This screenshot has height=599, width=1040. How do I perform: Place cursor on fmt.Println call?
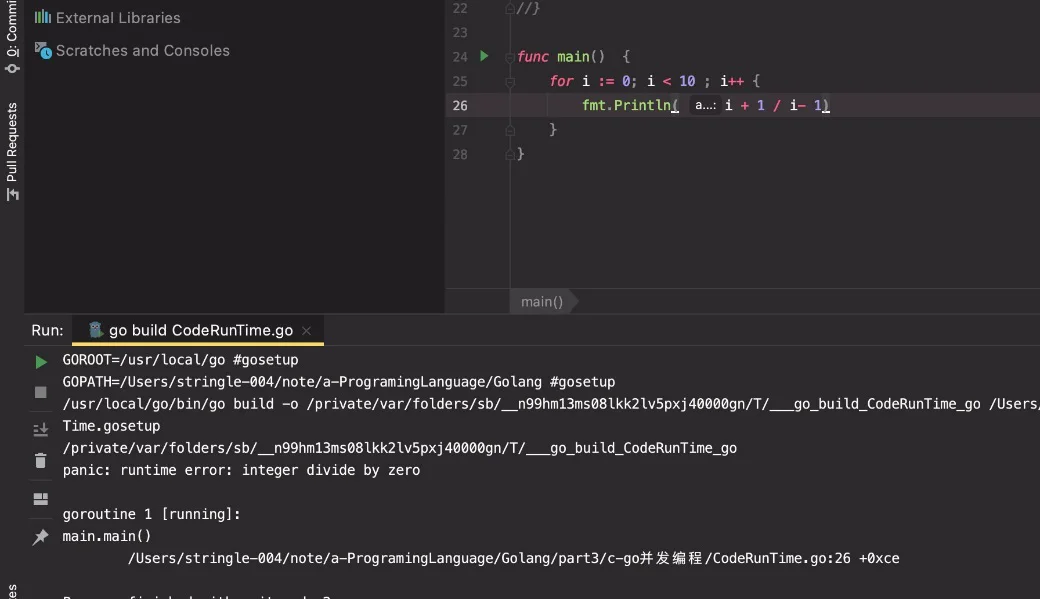[x=627, y=105]
